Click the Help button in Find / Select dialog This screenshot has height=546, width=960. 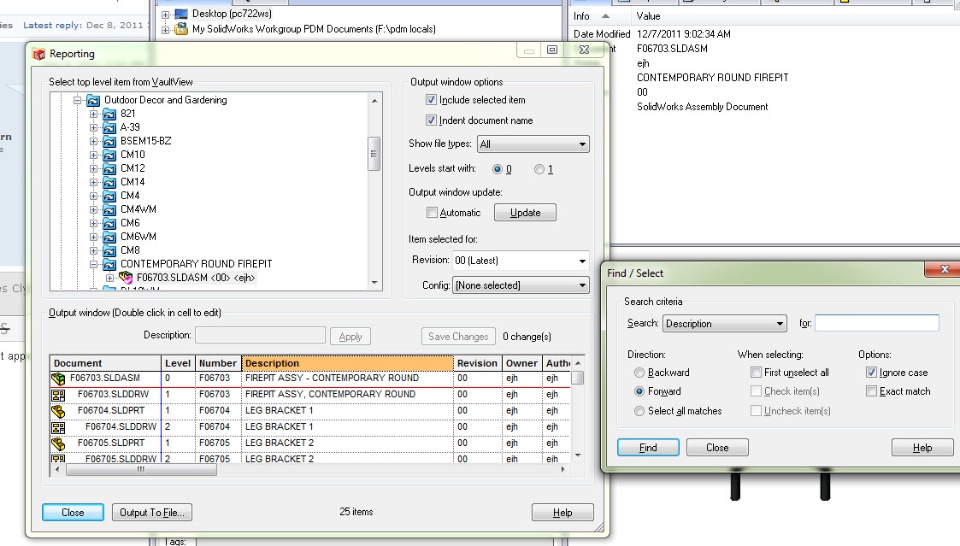[x=922, y=447]
